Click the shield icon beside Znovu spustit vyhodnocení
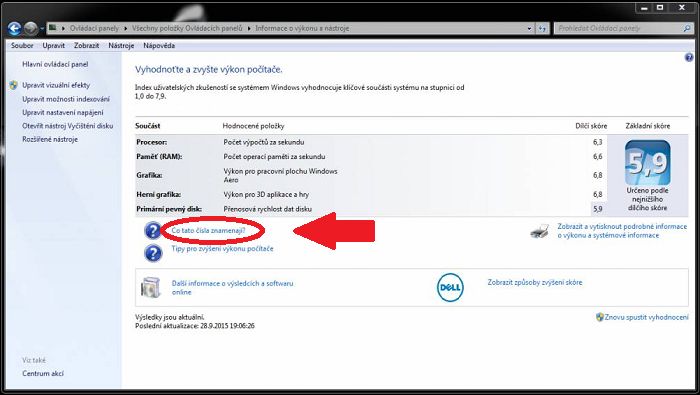 pos(600,317)
